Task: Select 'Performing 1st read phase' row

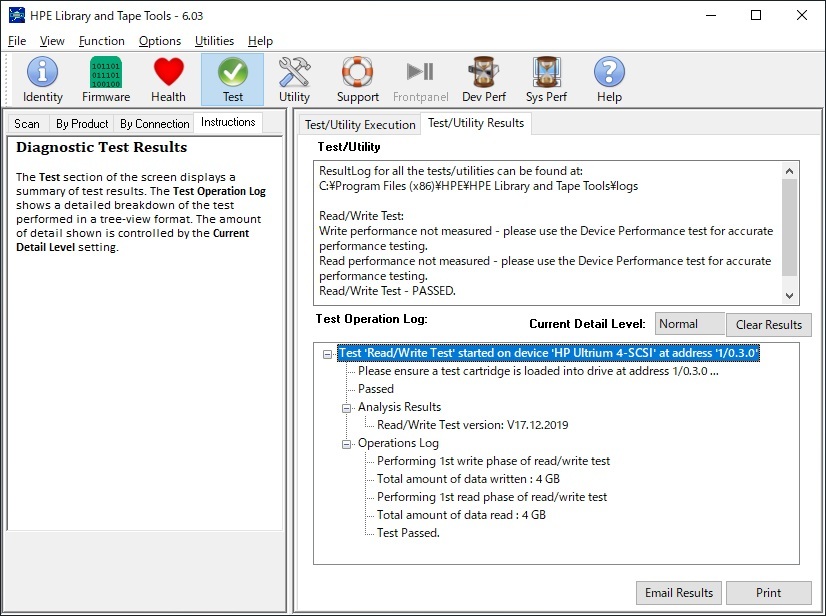Action: (492, 497)
